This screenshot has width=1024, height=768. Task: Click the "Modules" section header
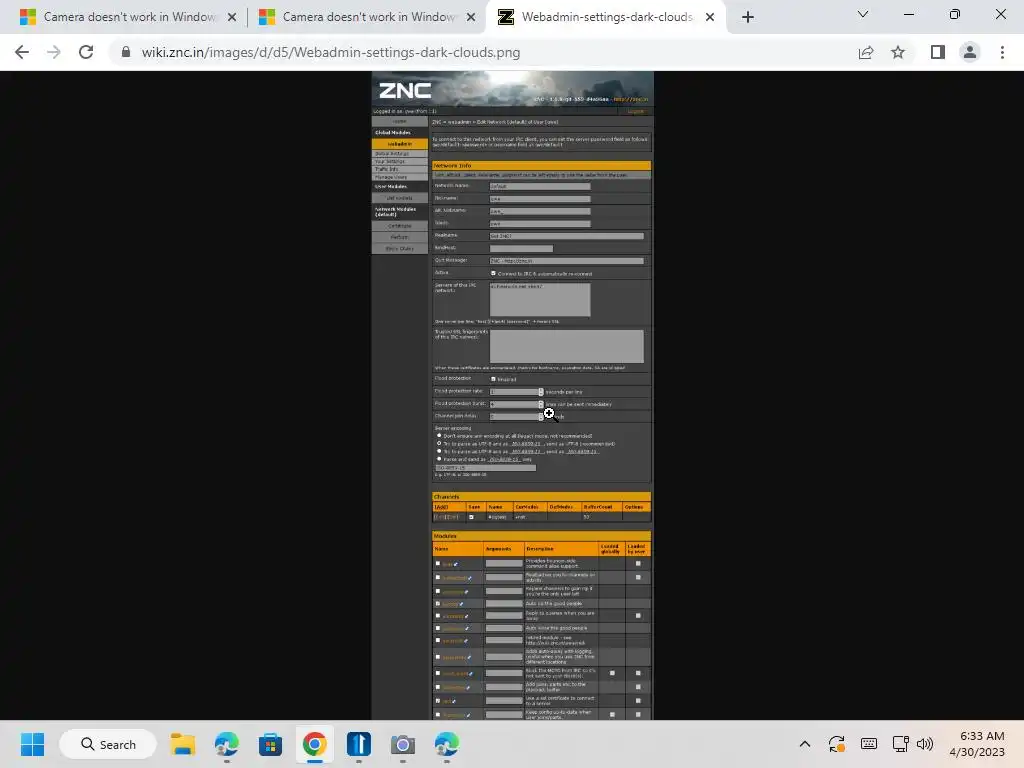pos(541,536)
